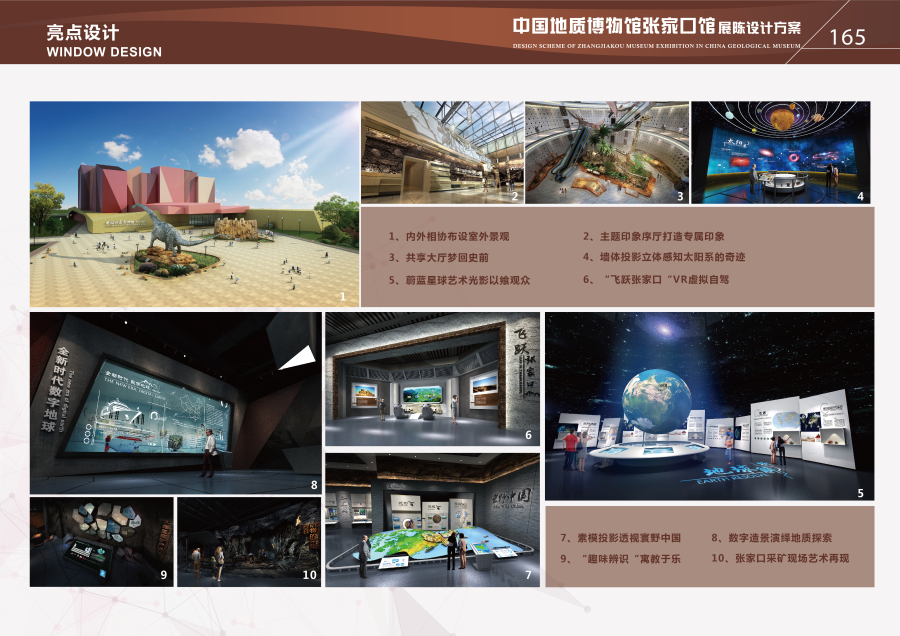The height and width of the screenshot is (636, 900).
Task: Click the page number 165
Action: (847, 37)
